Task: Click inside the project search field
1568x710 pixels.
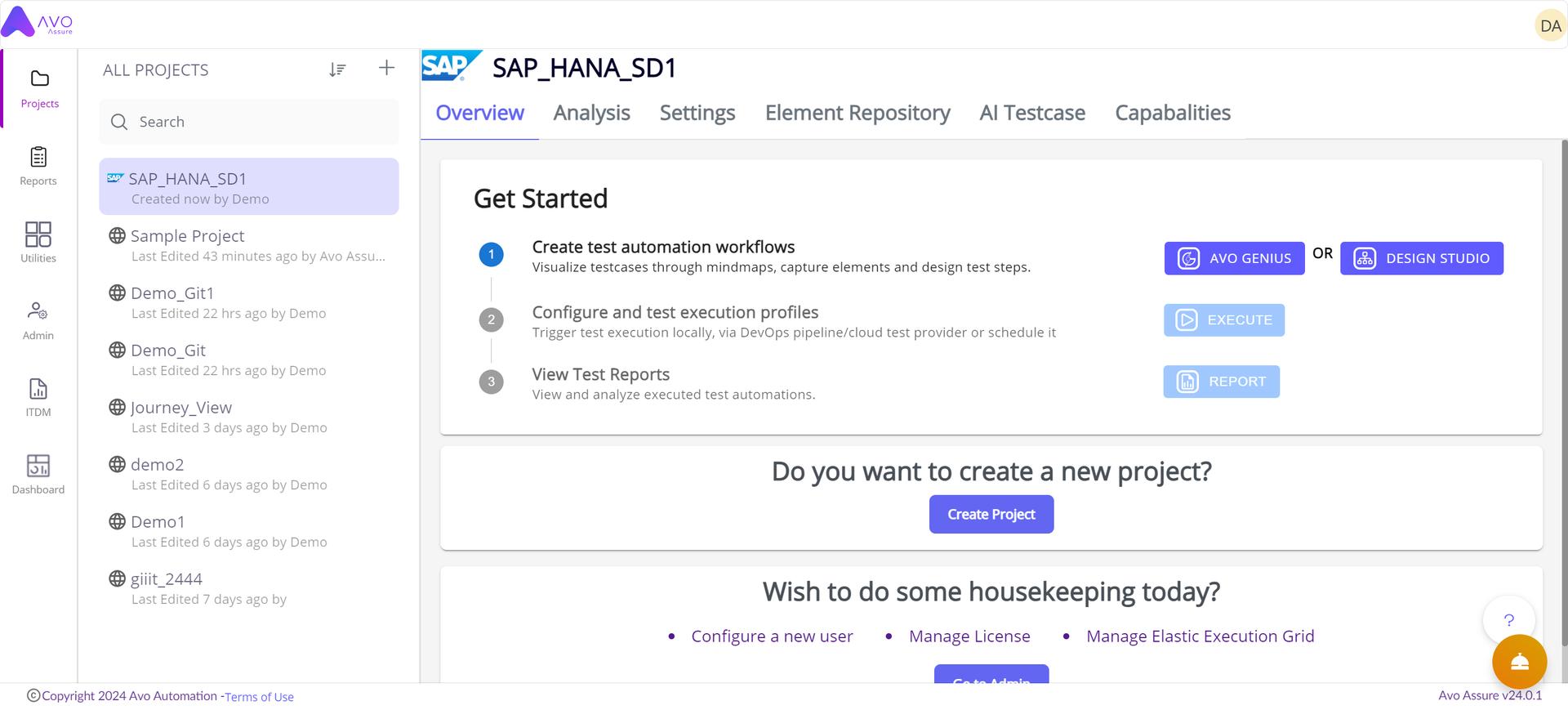Action: coord(248,121)
